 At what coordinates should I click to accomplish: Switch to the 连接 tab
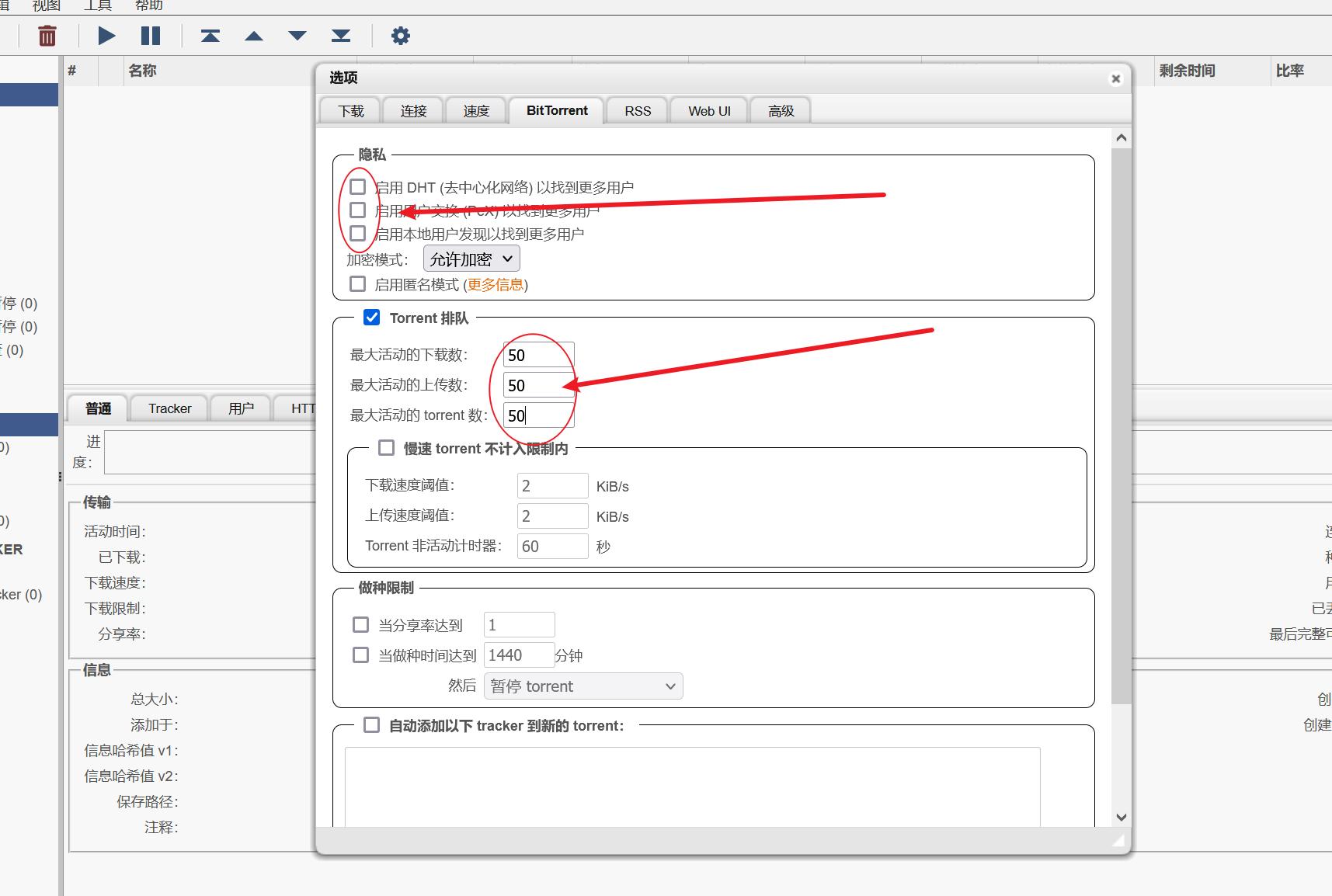coord(413,111)
